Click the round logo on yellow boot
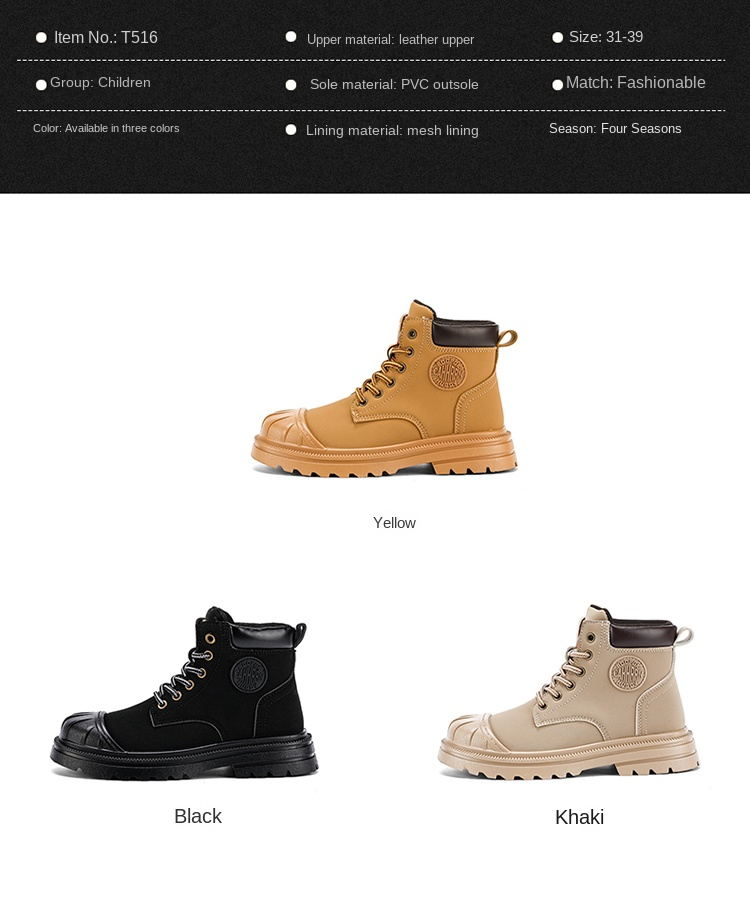The width and height of the screenshot is (750, 907). (x=447, y=371)
